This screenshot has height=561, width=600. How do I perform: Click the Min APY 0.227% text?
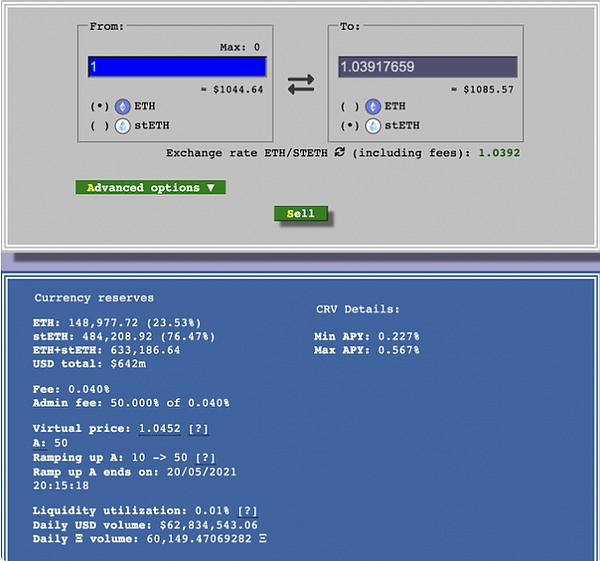367,337
